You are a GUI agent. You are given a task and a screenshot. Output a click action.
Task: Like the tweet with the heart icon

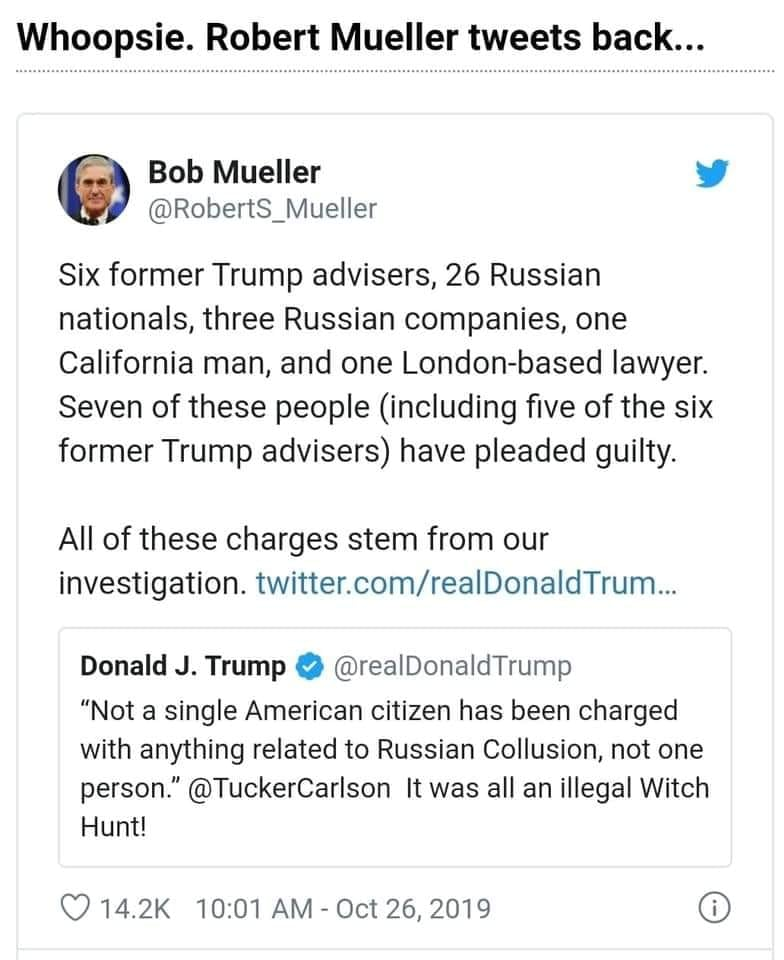point(74,908)
